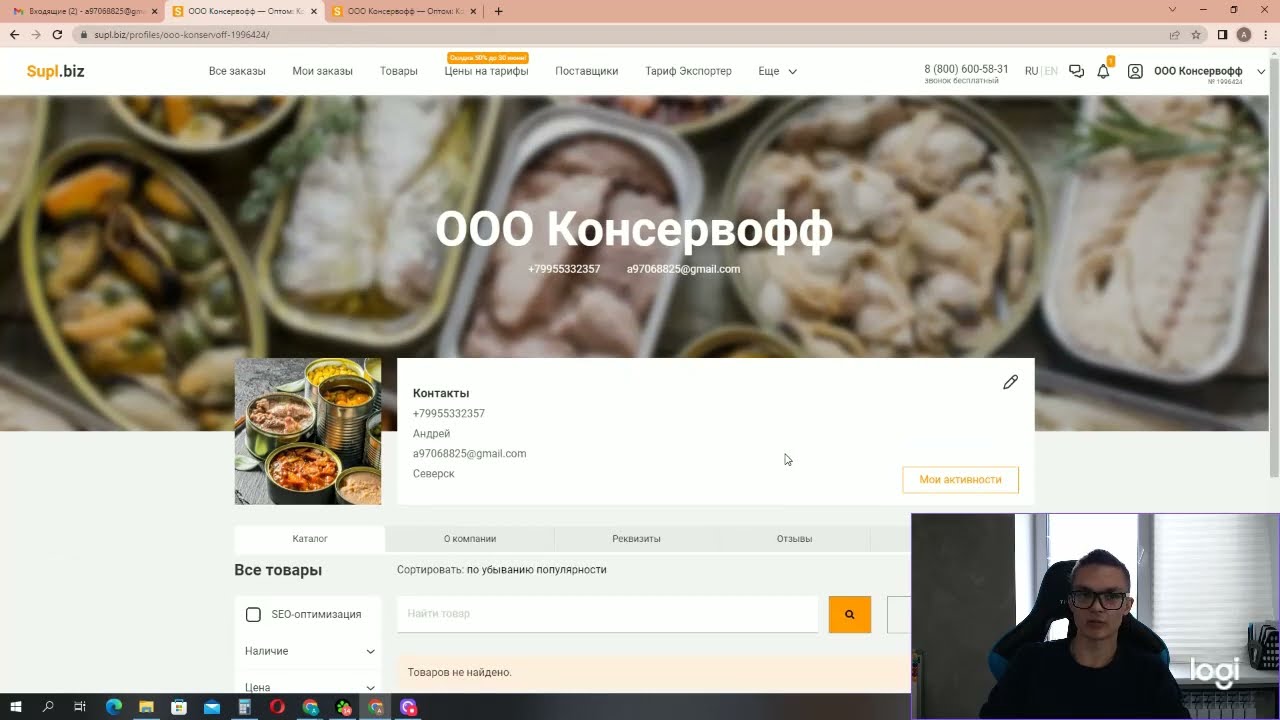1280x720 pixels.
Task: Click the company canned food thumbnail image
Action: coord(308,432)
